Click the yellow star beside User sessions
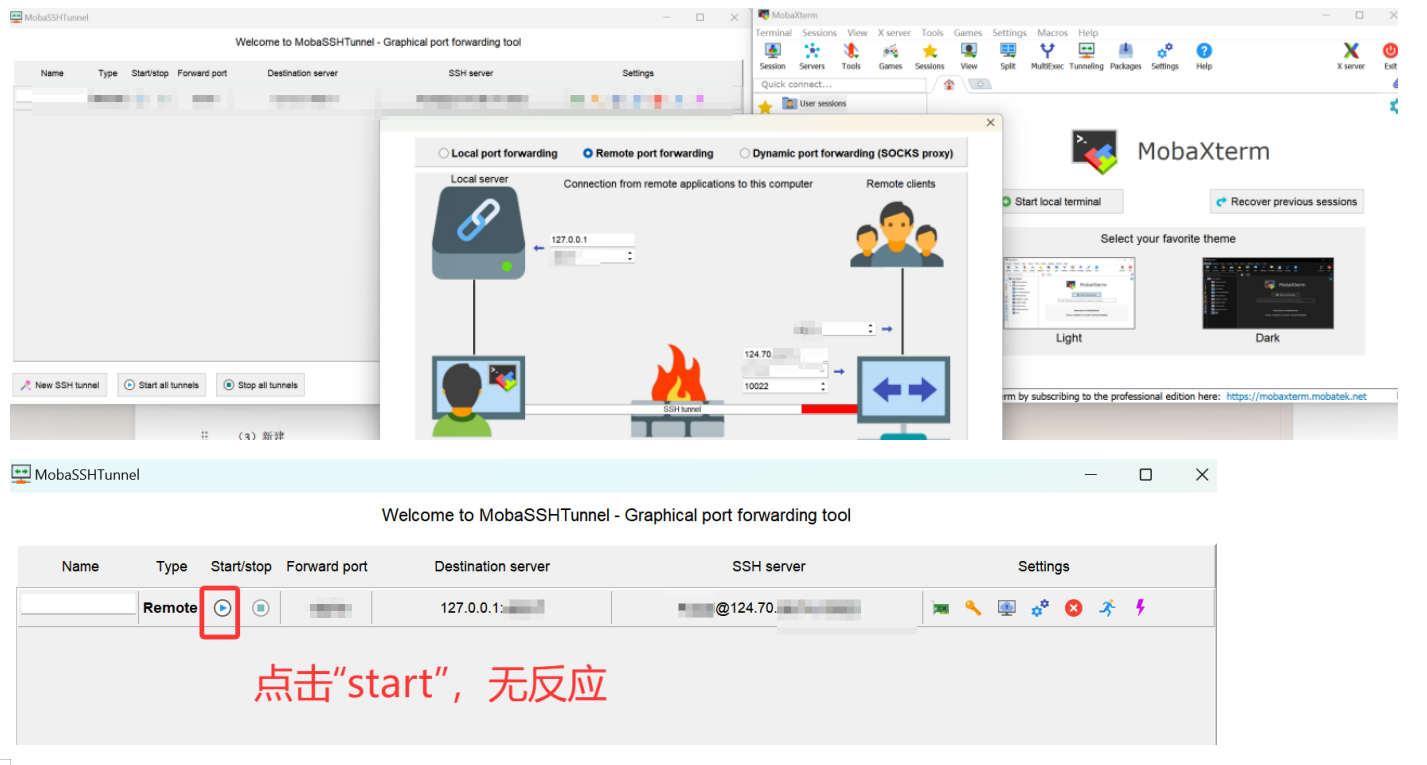Viewport: 1427px width, 765px height. 765,107
